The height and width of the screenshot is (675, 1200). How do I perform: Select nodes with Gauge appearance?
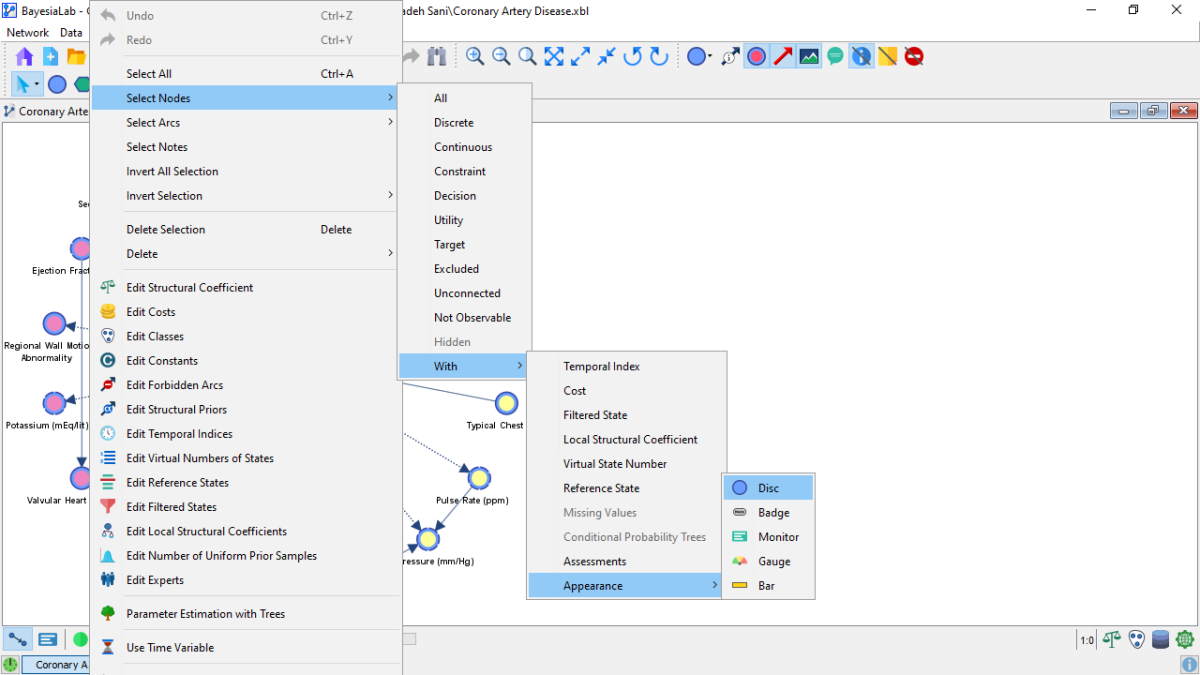coord(769,562)
